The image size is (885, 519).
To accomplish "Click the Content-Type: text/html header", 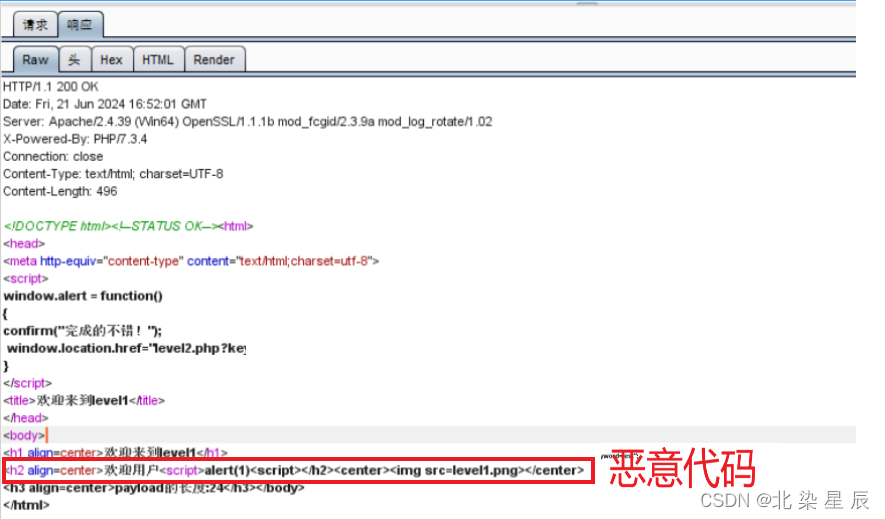I will click(113, 174).
